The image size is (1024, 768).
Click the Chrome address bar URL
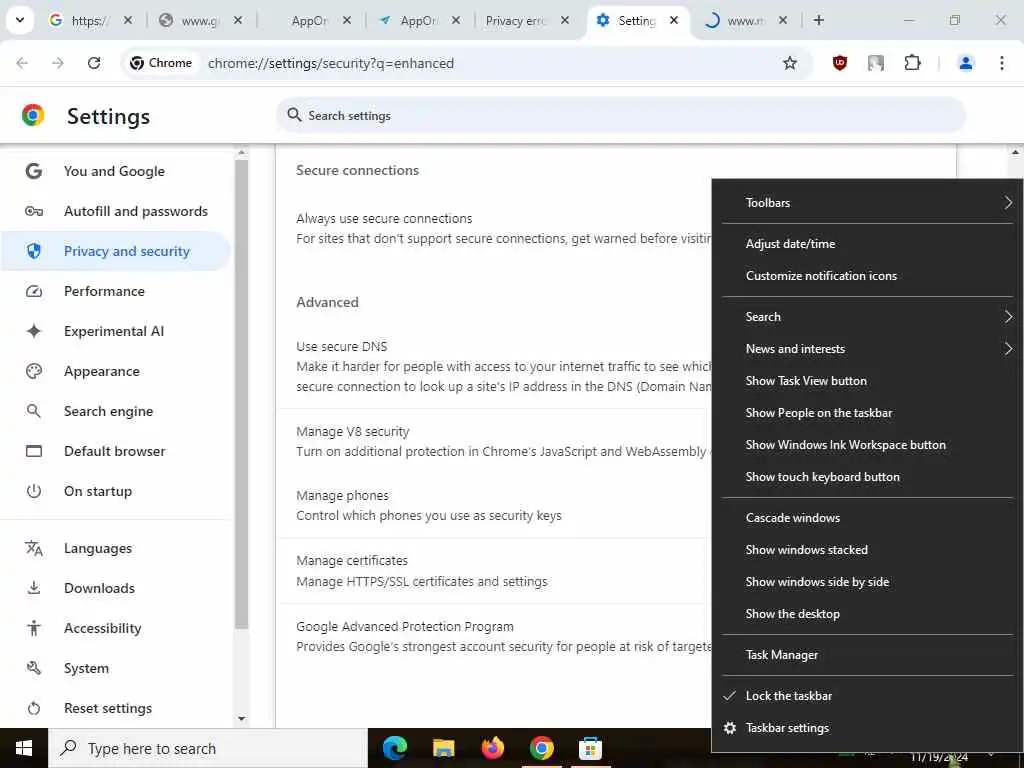[x=330, y=63]
